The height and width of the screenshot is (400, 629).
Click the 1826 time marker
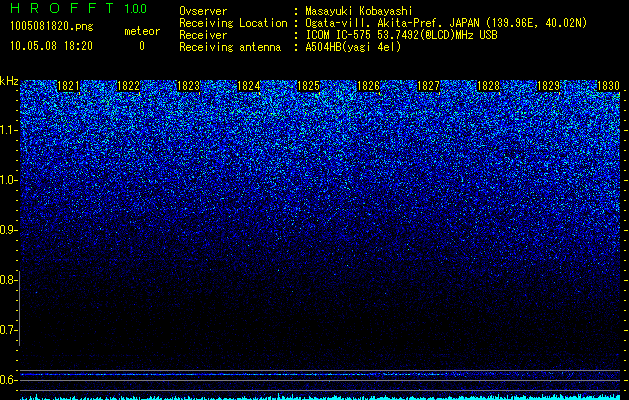[368, 86]
